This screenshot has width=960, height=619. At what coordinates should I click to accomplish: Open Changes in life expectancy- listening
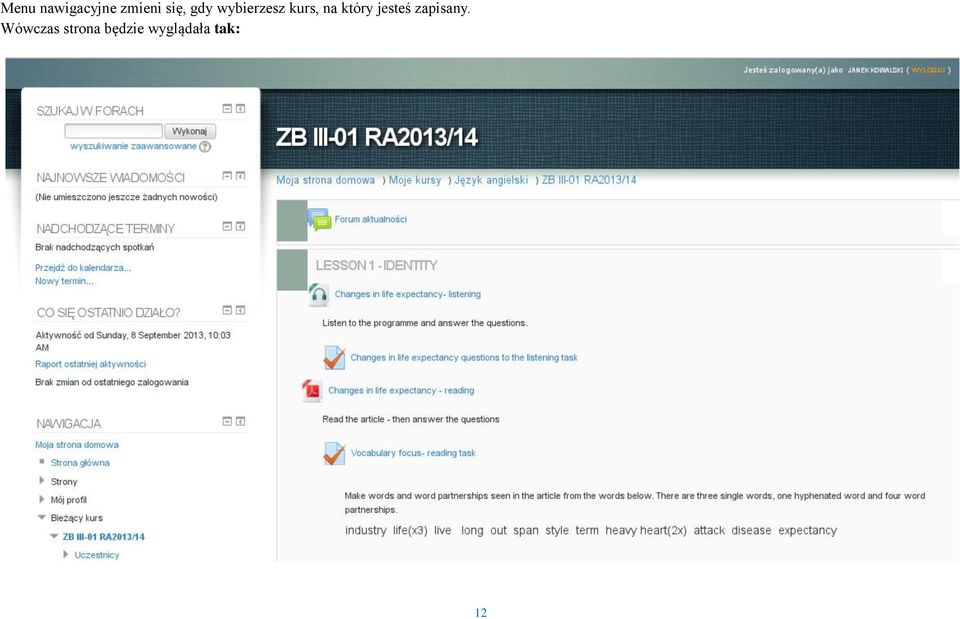(408, 294)
